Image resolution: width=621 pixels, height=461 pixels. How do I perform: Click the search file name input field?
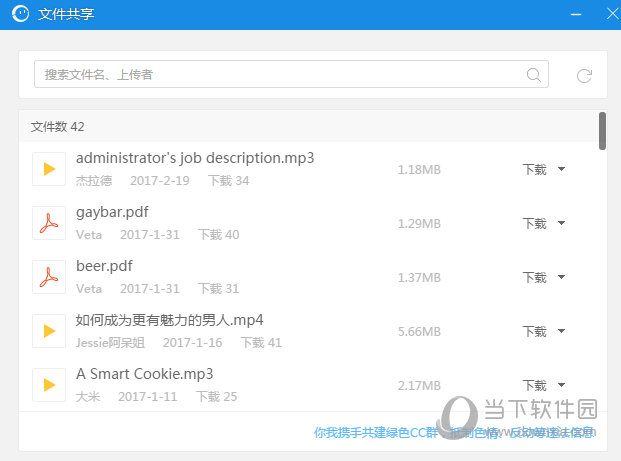pos(291,74)
